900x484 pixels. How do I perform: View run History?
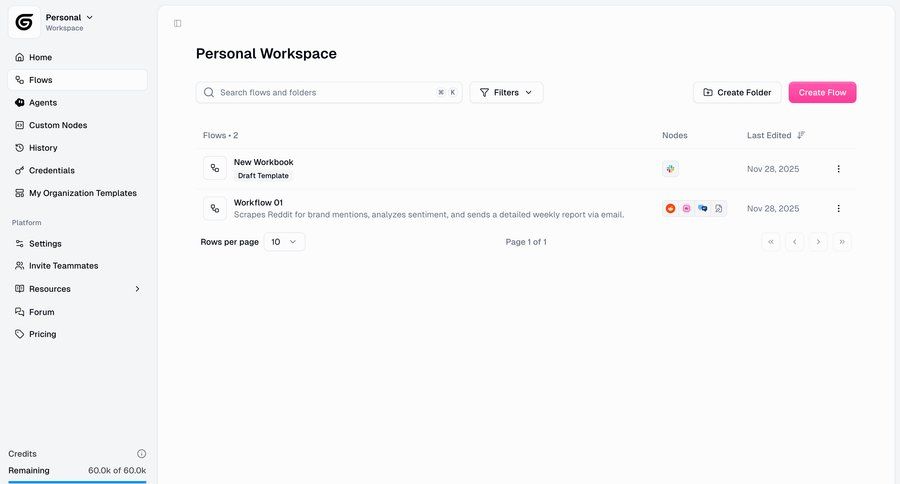(77, 148)
